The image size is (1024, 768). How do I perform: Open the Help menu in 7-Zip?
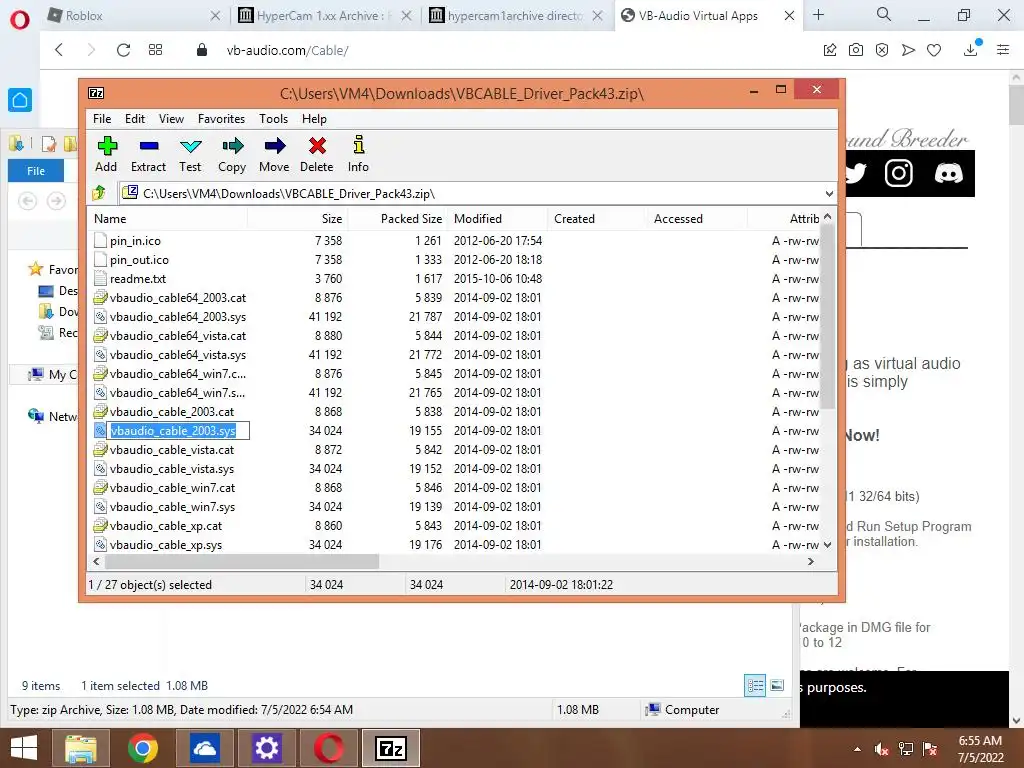(314, 119)
